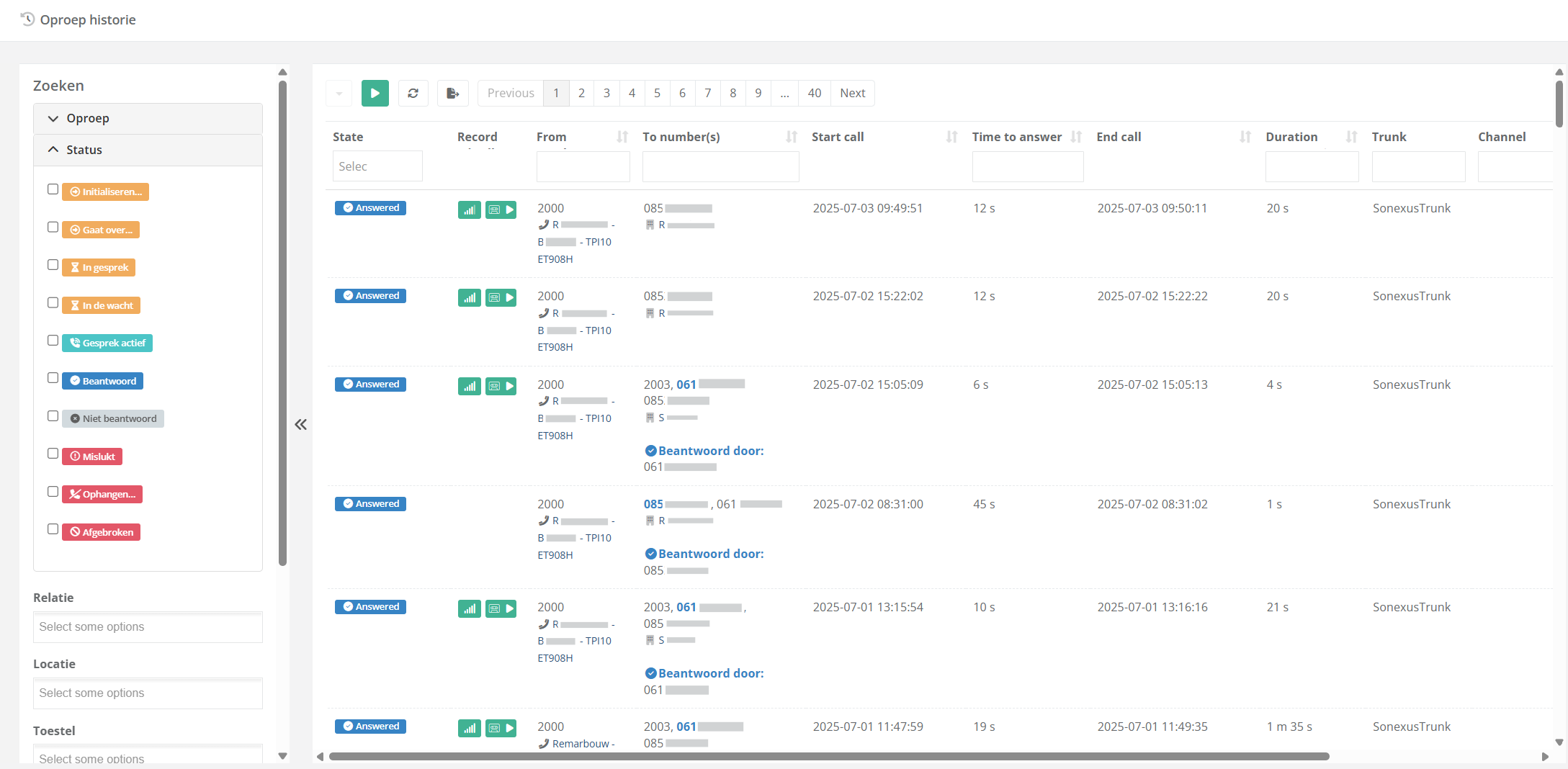
Task: Check the Mislukt status filter
Action: pos(53,454)
